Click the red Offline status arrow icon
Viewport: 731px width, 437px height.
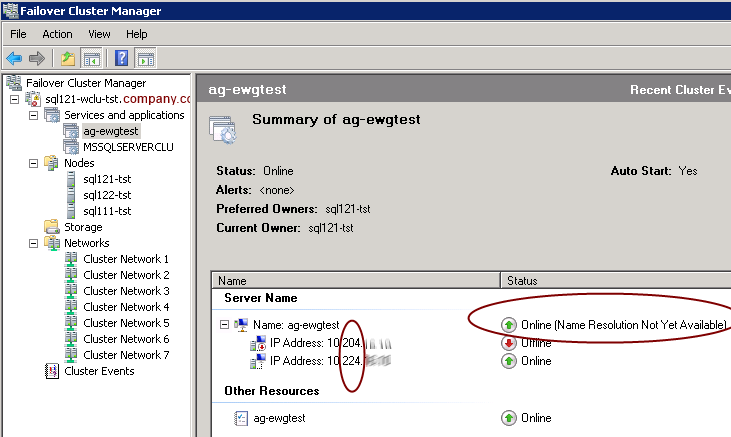click(509, 343)
